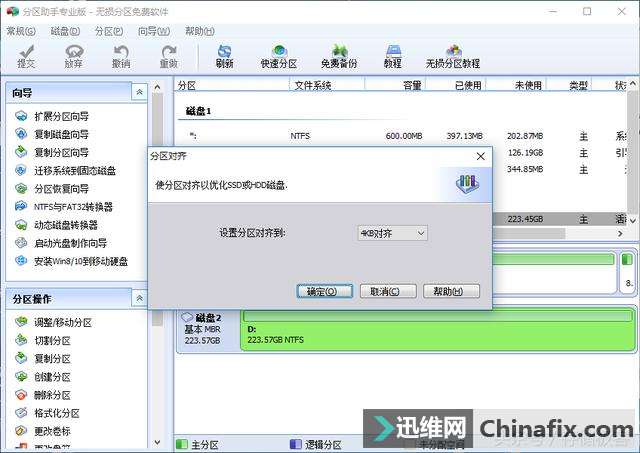Screen dimensions: 640x453
Task: Click the 撤消 (Undo) toolbar icon
Action: pos(121,56)
